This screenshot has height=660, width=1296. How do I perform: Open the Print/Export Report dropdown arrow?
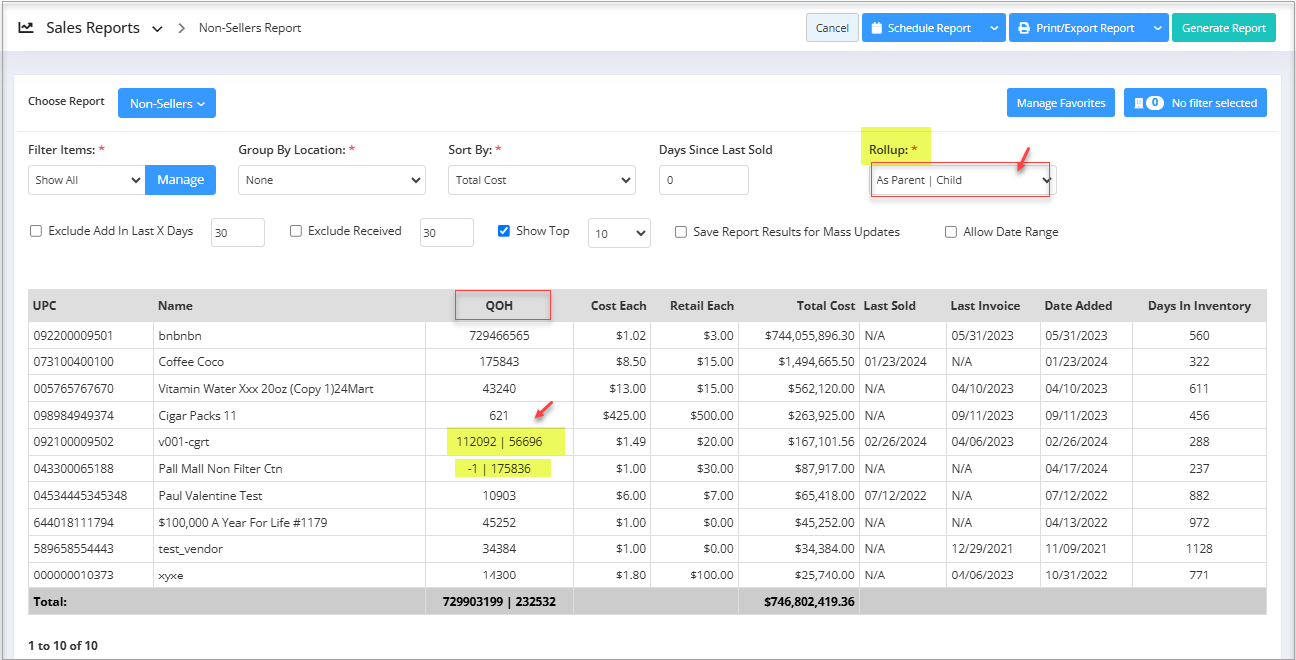click(x=1157, y=28)
